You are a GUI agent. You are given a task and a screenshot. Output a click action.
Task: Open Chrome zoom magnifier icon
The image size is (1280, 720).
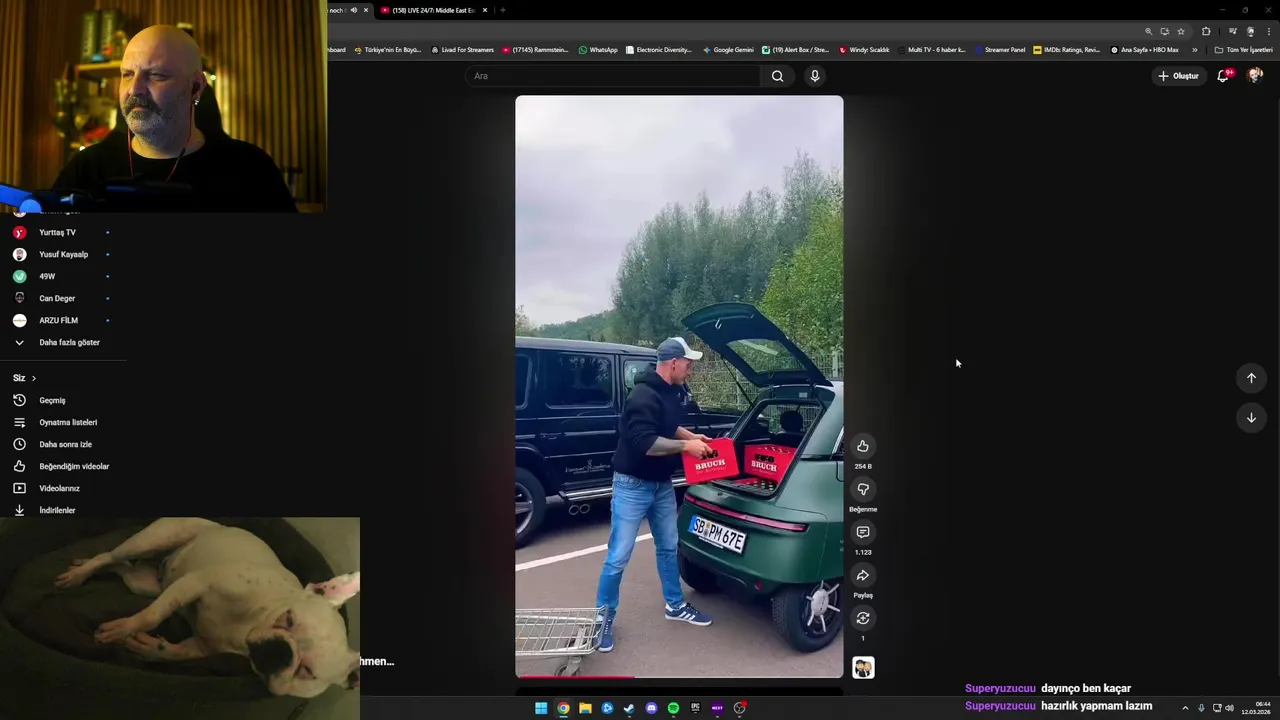point(1148,31)
